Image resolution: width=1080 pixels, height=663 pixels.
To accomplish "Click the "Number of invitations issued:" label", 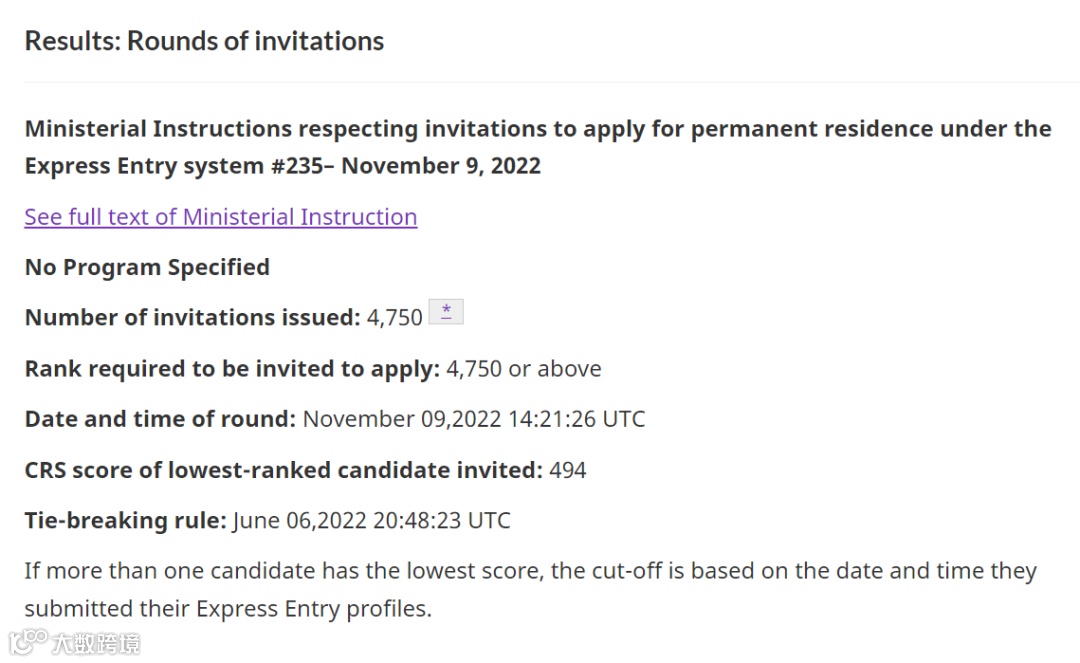I will 192,318.
